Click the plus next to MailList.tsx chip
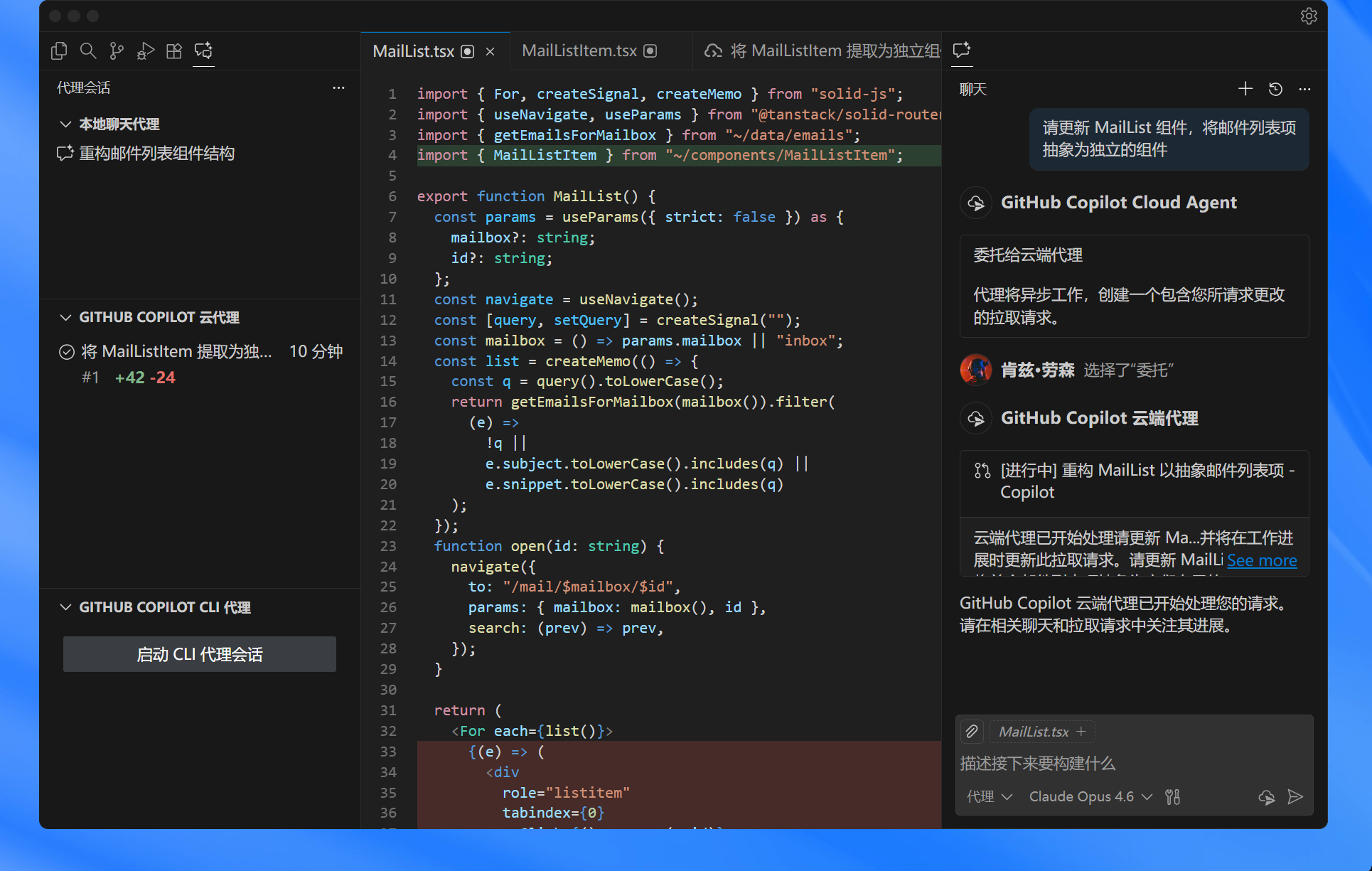Image resolution: width=1372 pixels, height=871 pixels. point(1081,732)
